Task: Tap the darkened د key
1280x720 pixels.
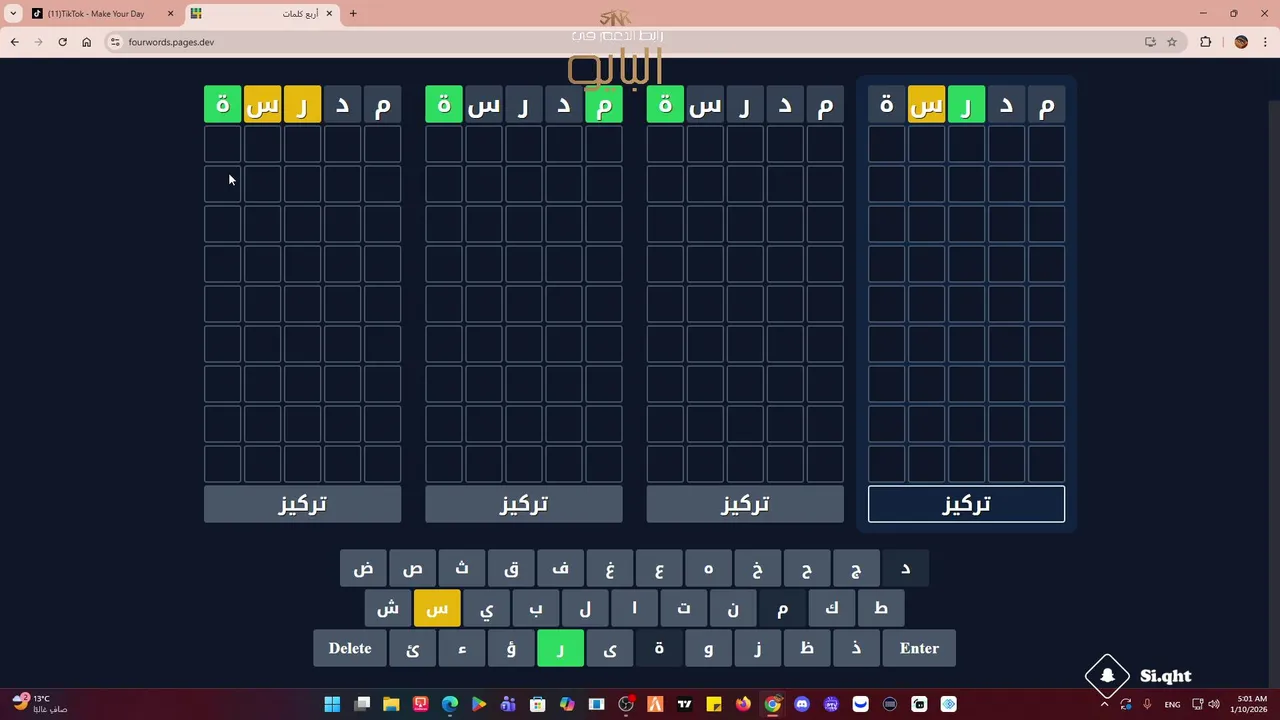Action: point(905,568)
